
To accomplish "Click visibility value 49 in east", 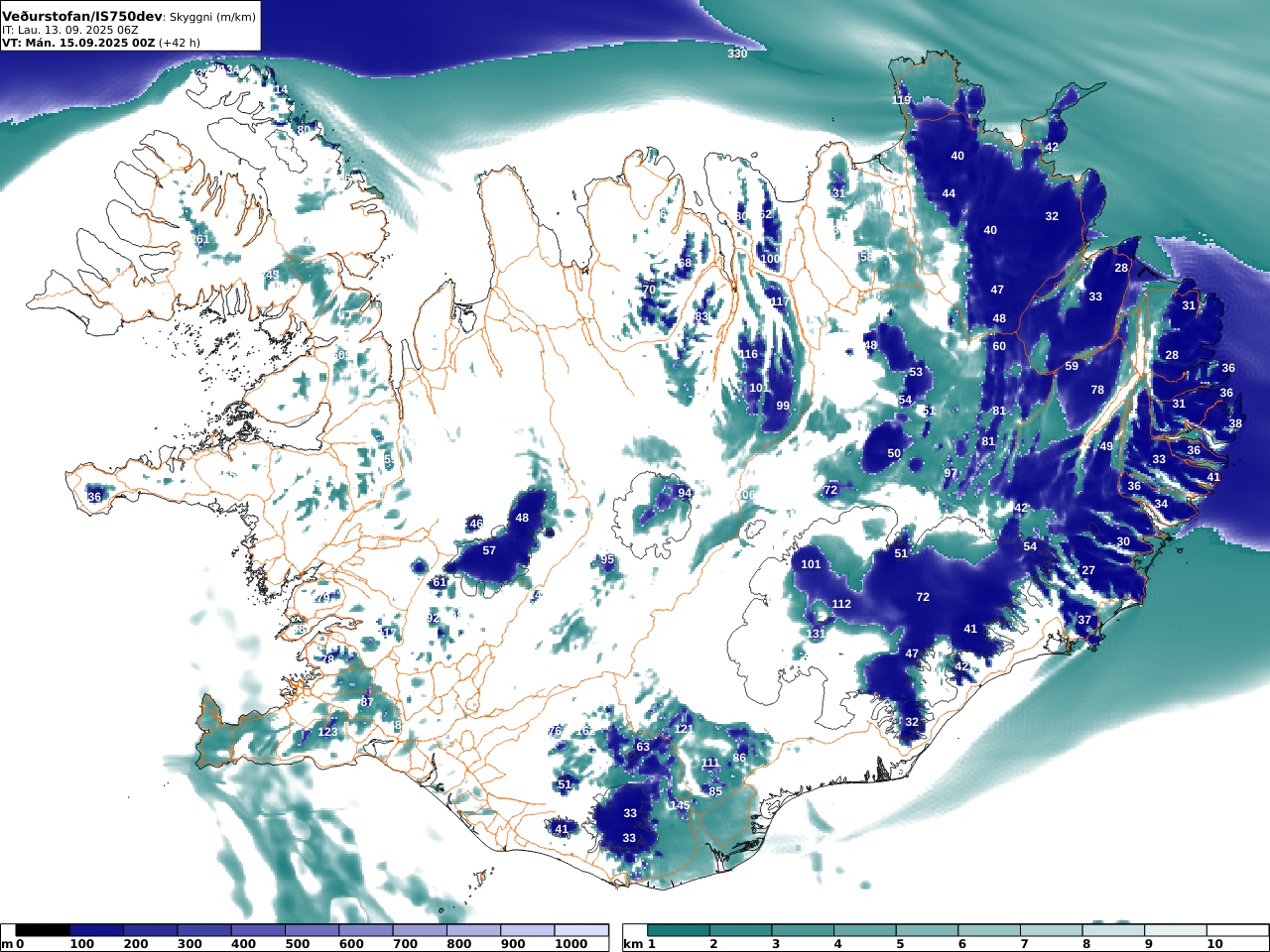I will point(1106,446).
